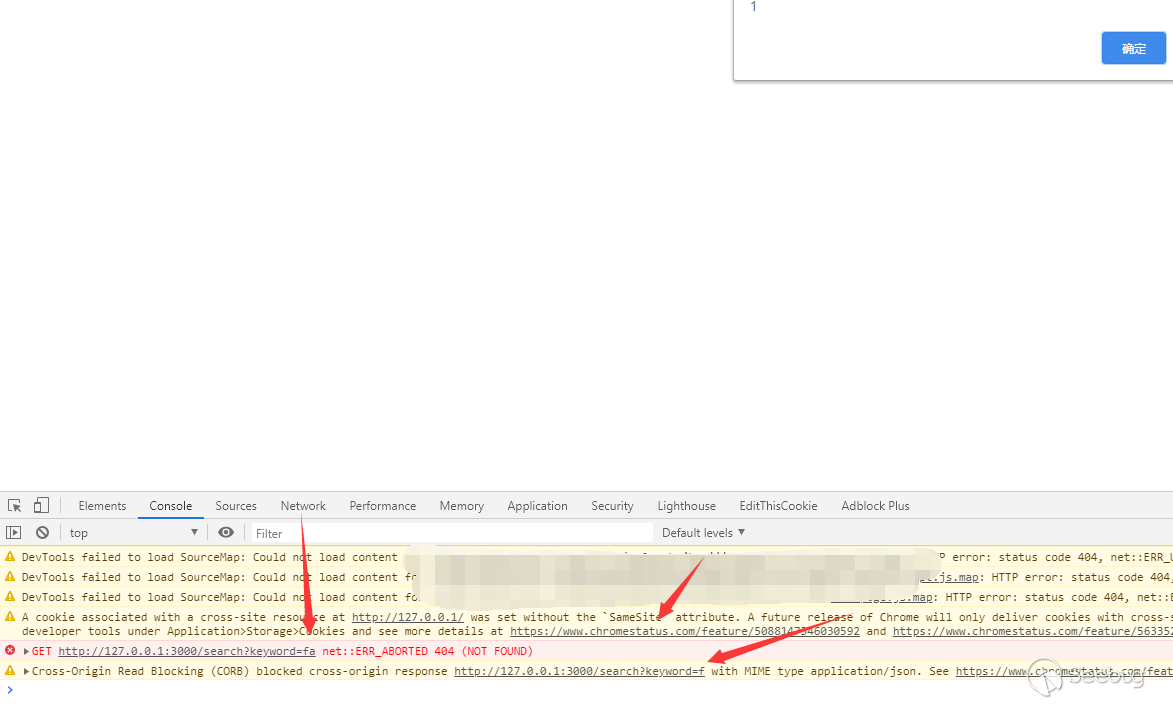Image resolution: width=1173 pixels, height=704 pixels.
Task: Create a live expression with the eye icon
Action: coord(226,532)
